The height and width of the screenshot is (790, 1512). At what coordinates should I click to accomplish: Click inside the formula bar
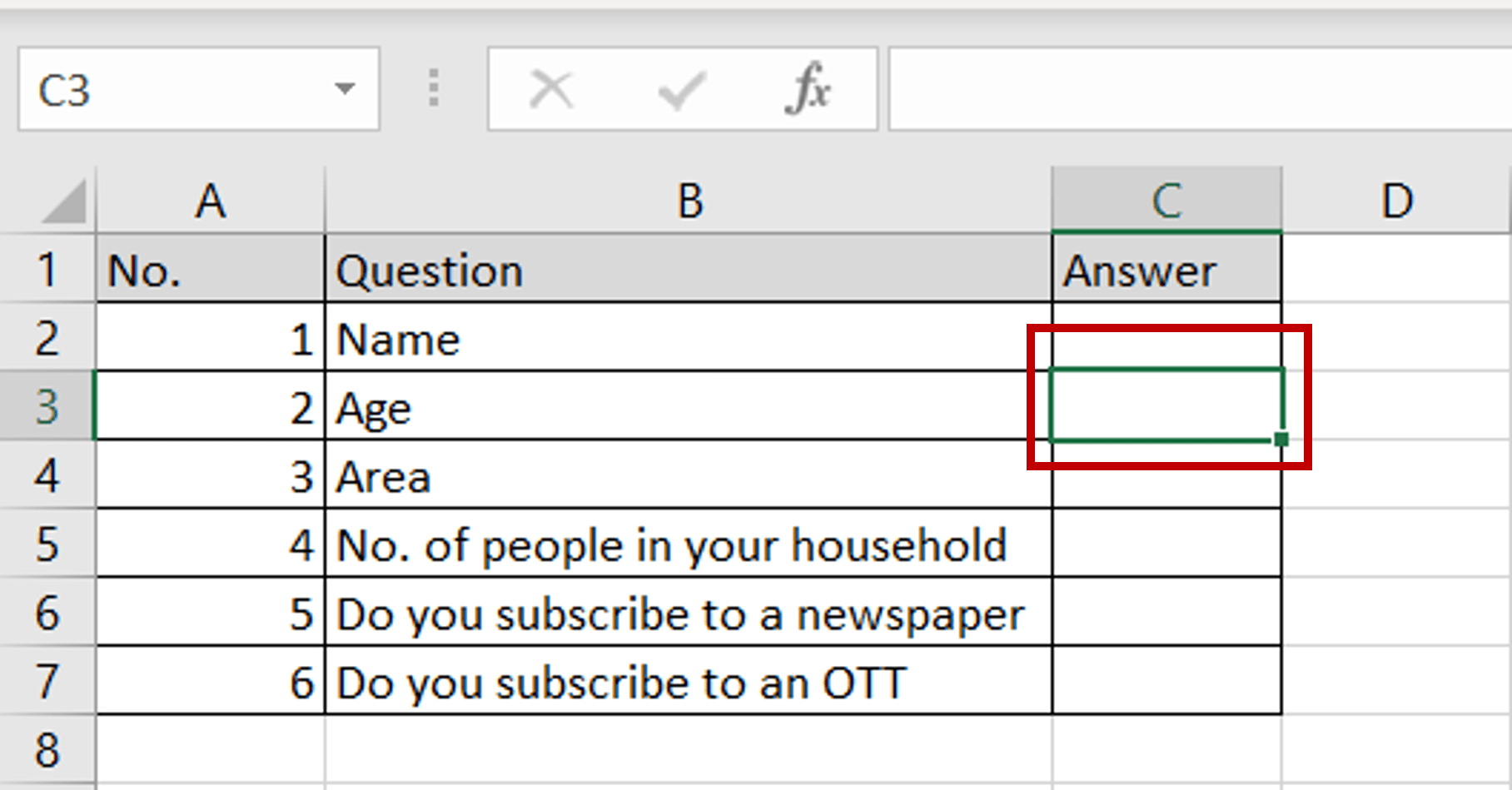tap(1166, 89)
